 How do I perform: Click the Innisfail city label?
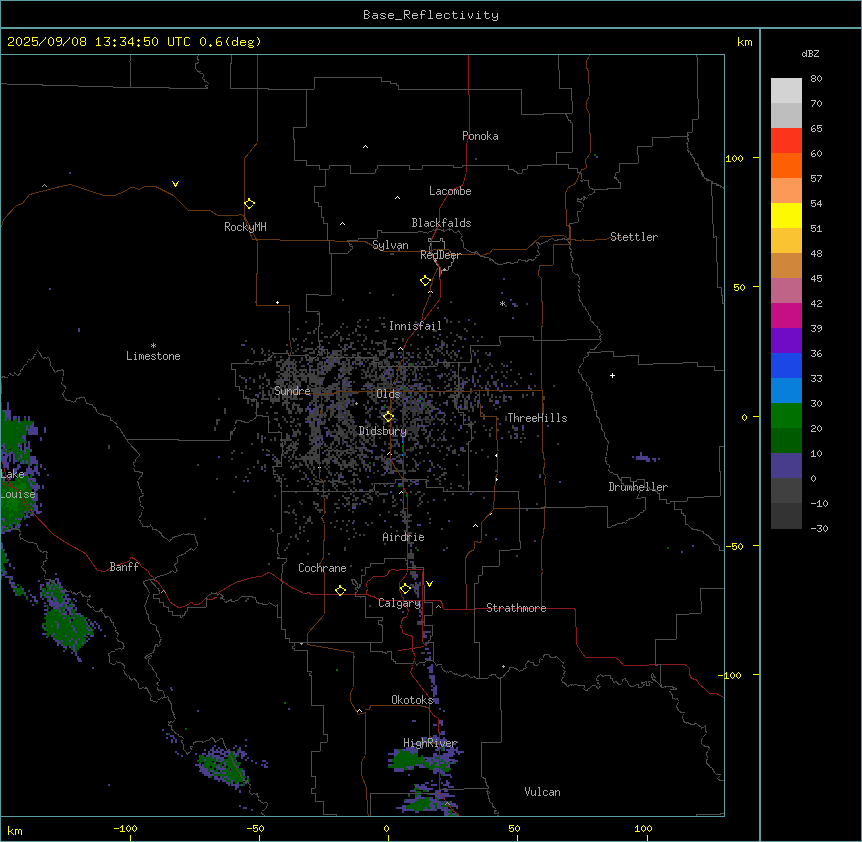(x=415, y=326)
